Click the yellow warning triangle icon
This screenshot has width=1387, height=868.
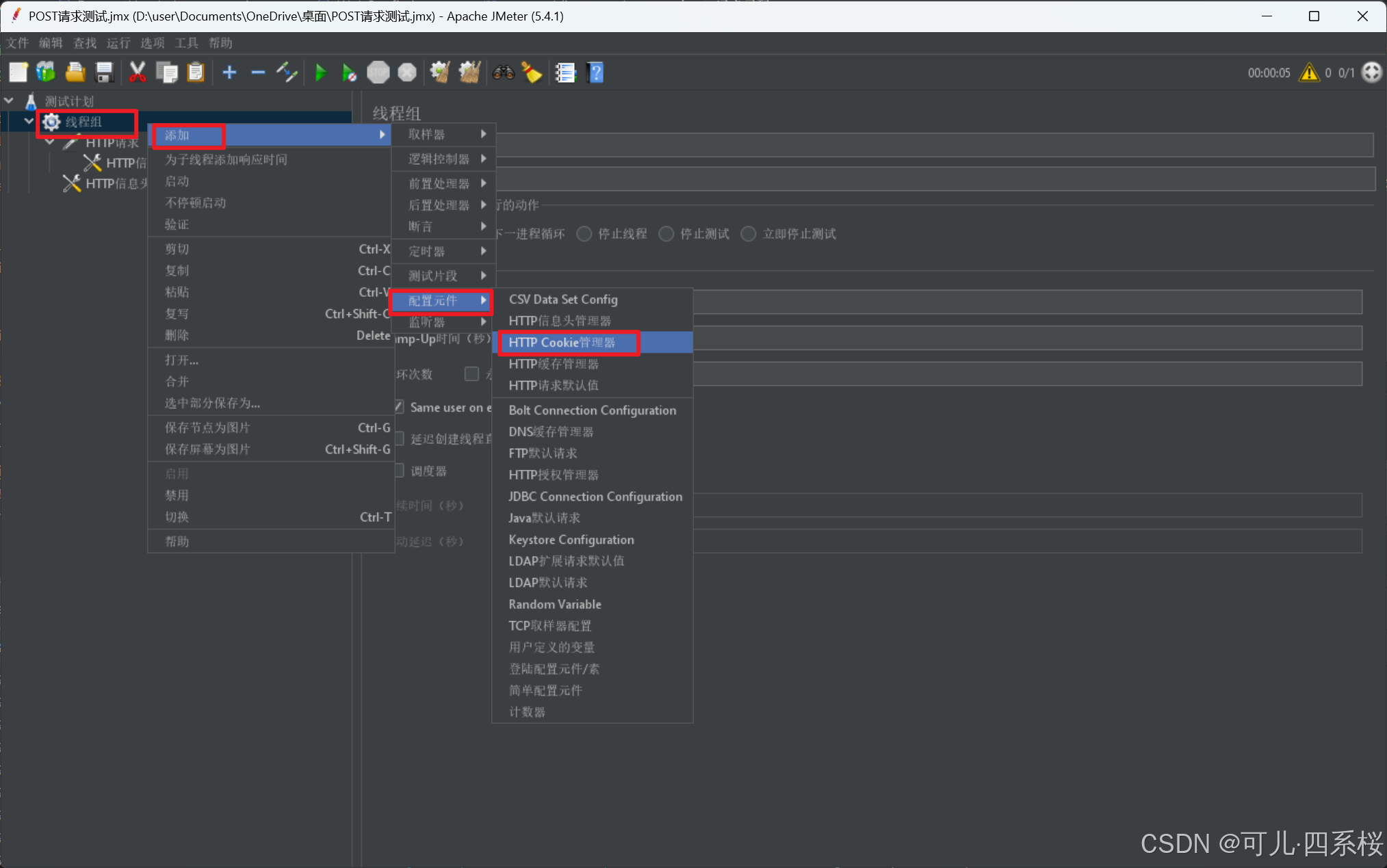(1309, 73)
